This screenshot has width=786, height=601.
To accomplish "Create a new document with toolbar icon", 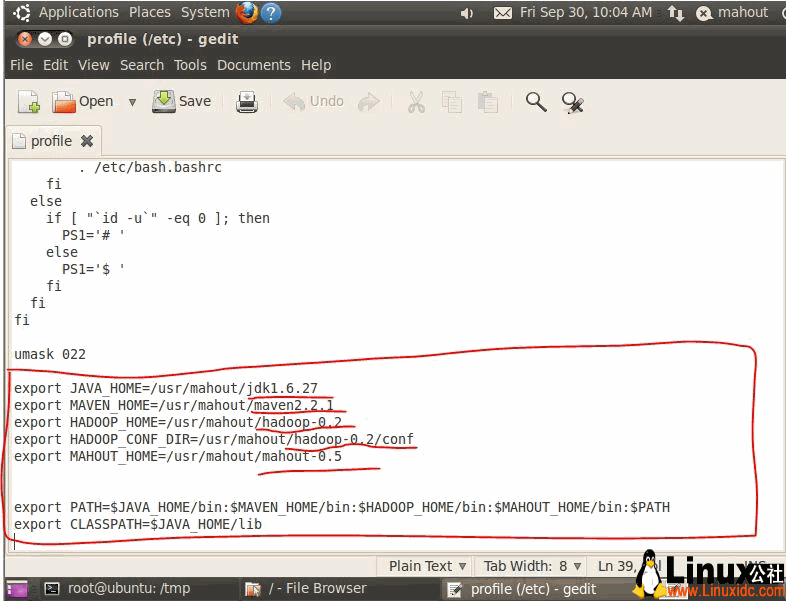I will tap(29, 102).
